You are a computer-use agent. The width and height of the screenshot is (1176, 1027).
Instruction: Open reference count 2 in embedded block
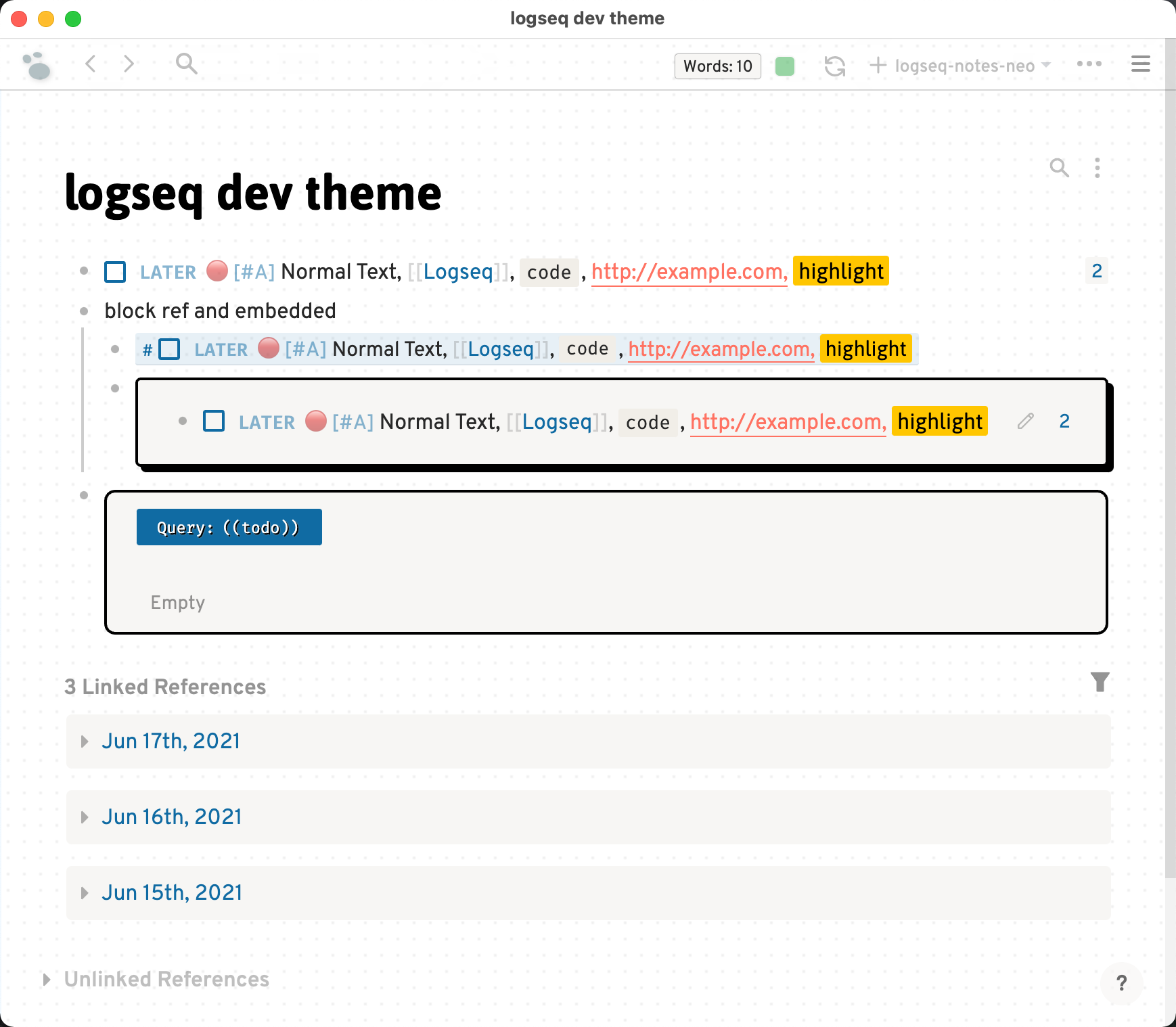click(x=1064, y=421)
